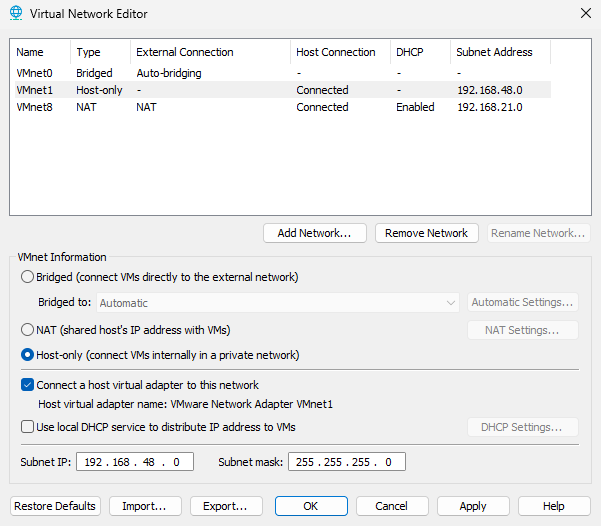Viewport: 601px width, 526px height.
Task: Choose the Bridged radio option
Action: (27, 277)
